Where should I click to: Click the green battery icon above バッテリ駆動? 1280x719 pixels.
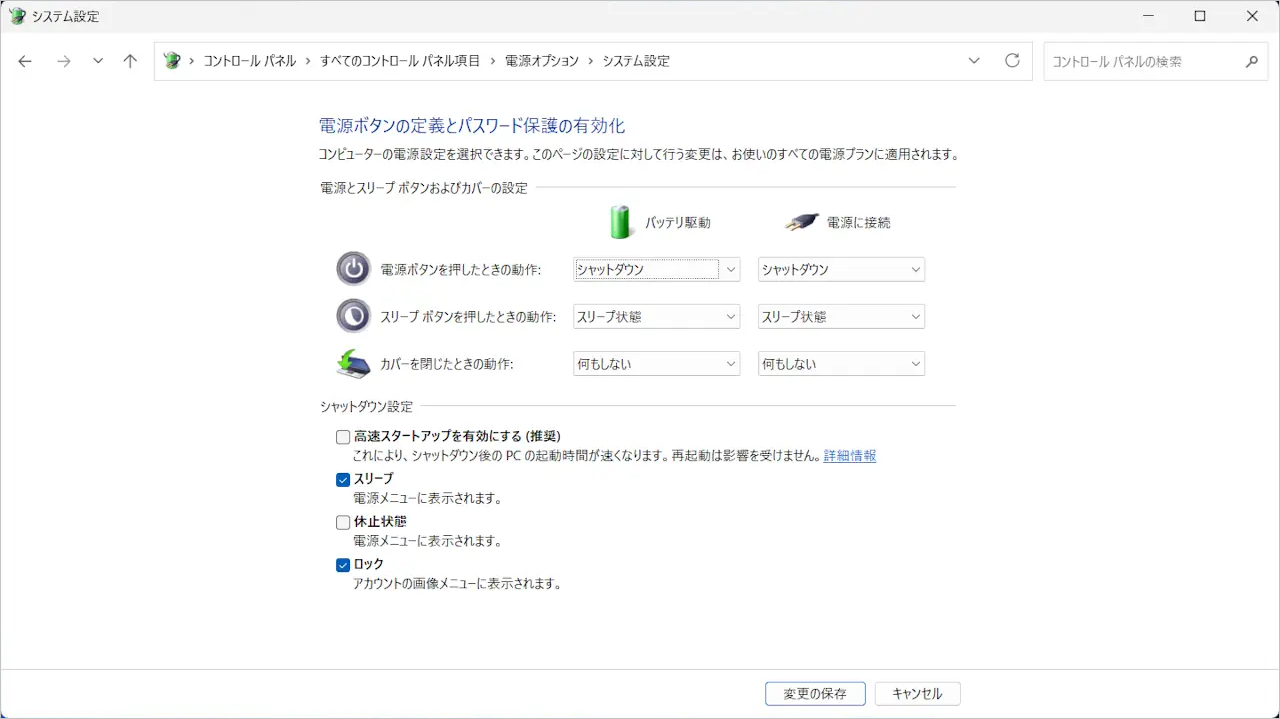pyautogui.click(x=620, y=221)
